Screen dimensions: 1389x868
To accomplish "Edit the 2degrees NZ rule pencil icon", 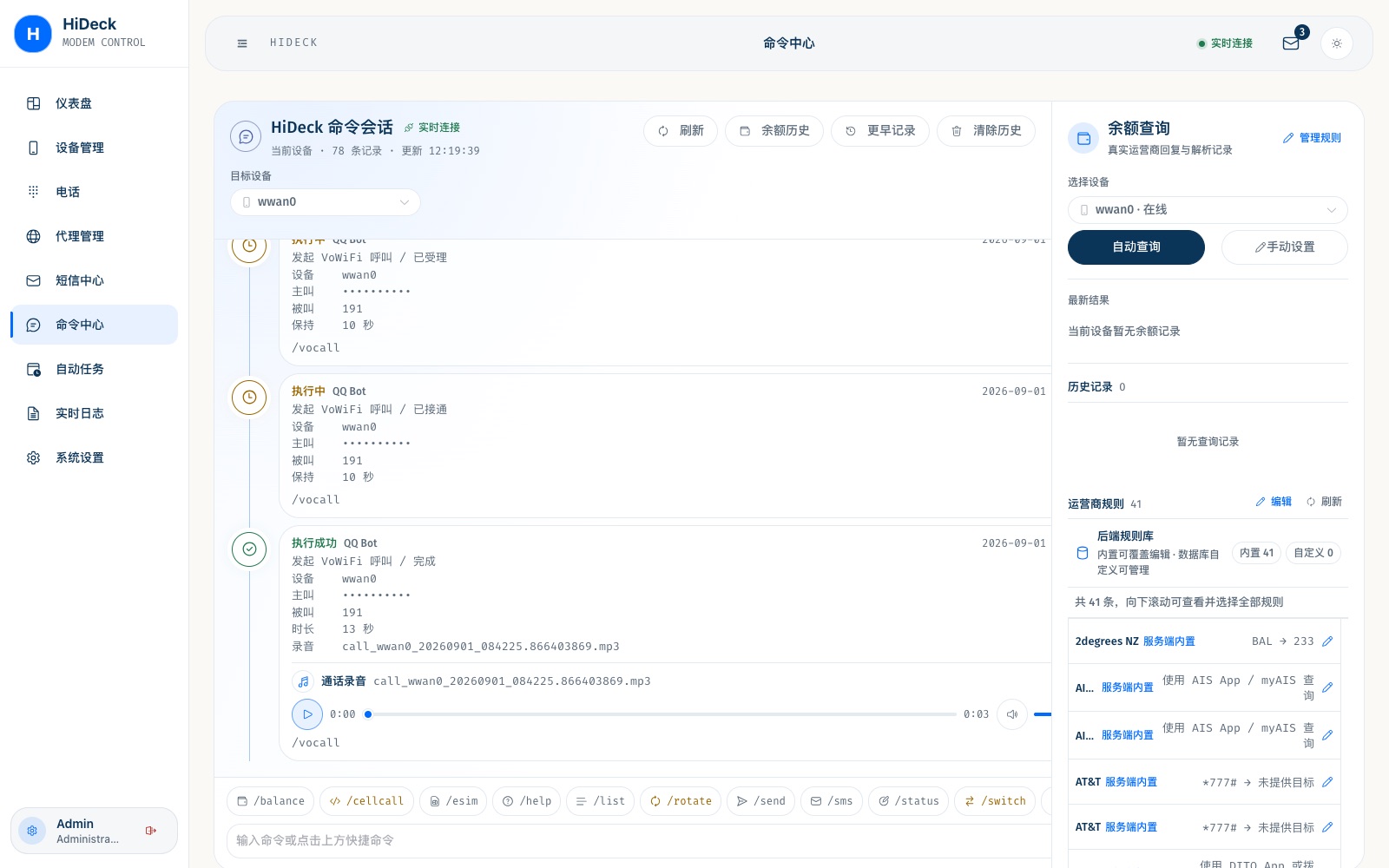I will 1327,641.
